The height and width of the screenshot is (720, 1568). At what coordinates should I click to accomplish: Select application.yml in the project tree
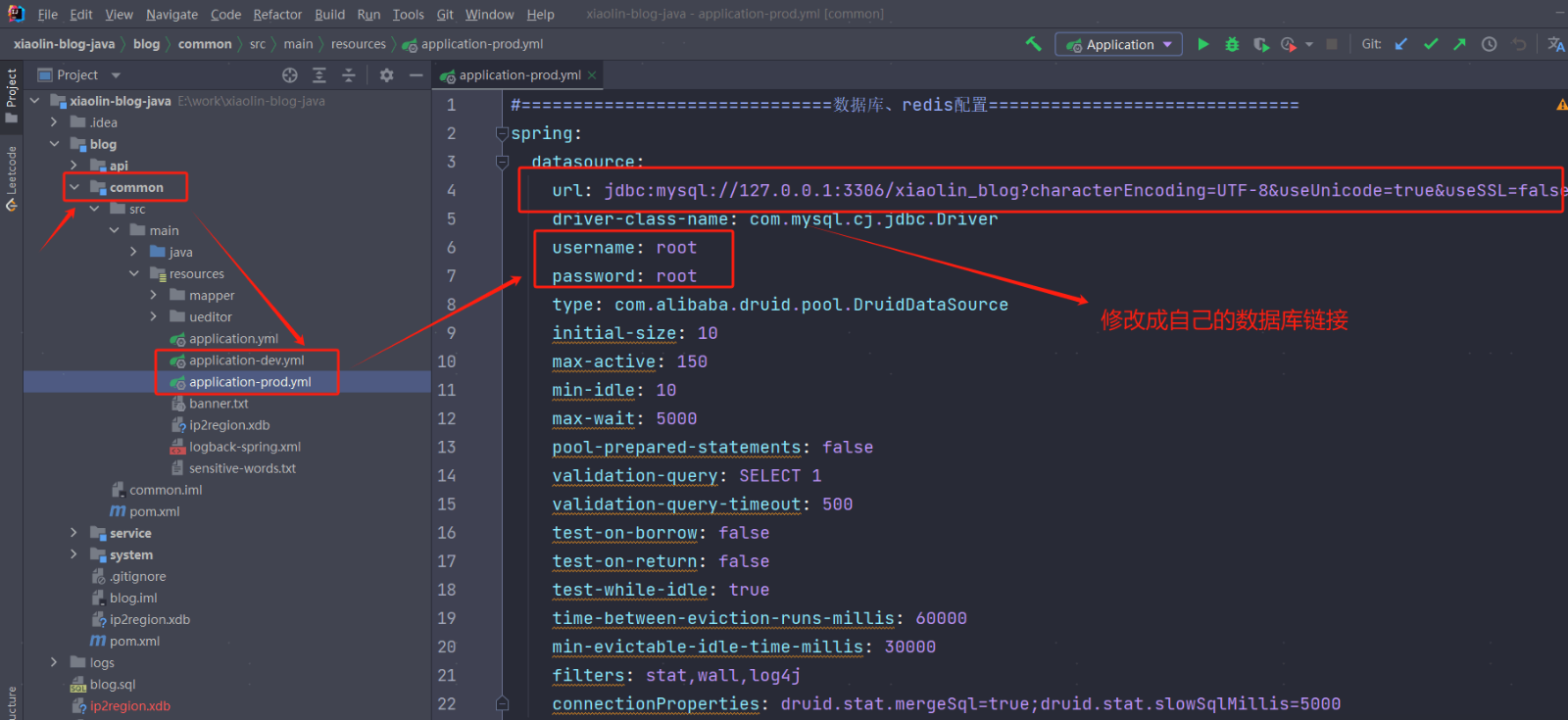click(x=233, y=339)
